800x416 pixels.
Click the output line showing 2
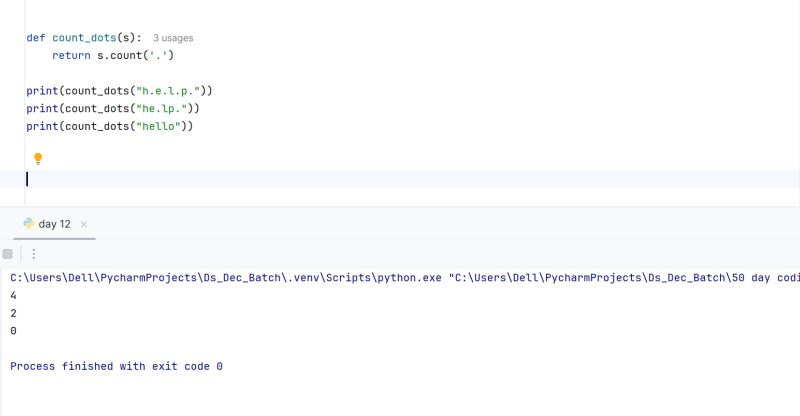tap(13, 313)
